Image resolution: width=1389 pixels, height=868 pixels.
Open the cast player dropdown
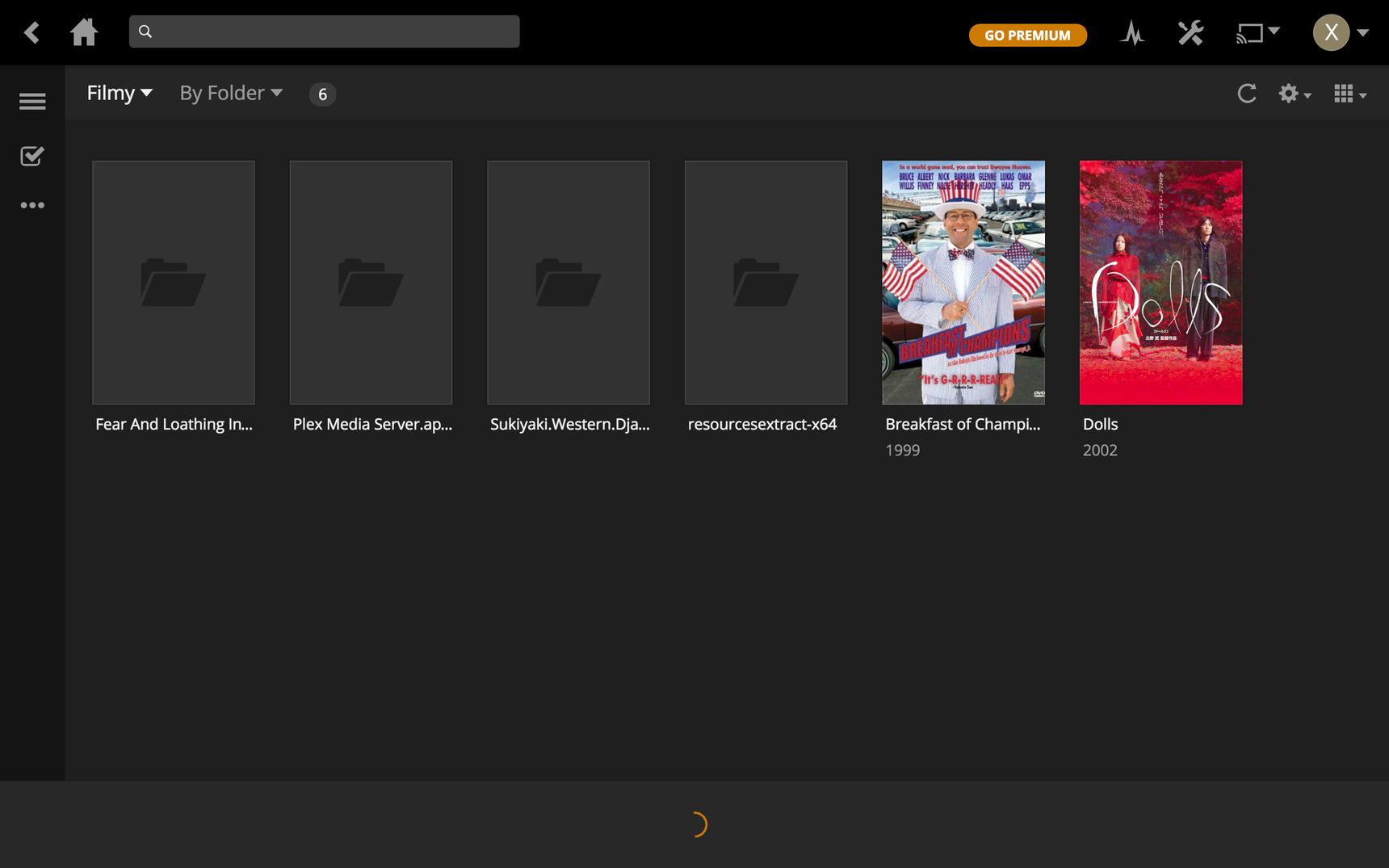click(1257, 33)
